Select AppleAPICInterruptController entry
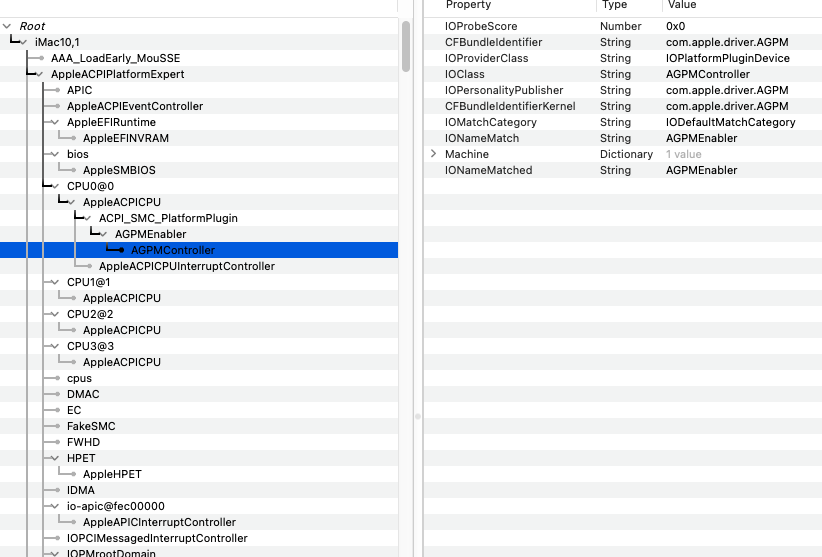Screen dimensions: 822x557 point(159,522)
